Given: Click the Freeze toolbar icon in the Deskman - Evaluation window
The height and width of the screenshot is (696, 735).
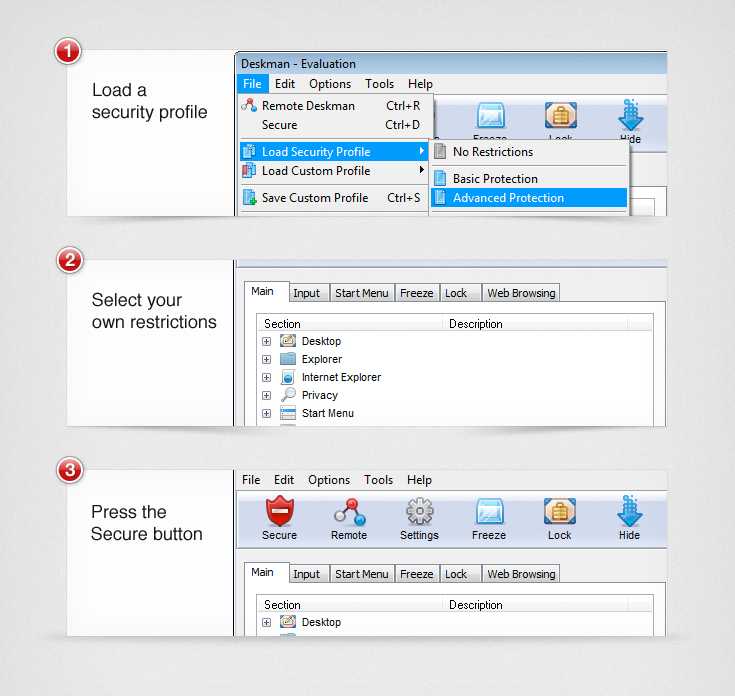Looking at the screenshot, I should click(x=490, y=115).
